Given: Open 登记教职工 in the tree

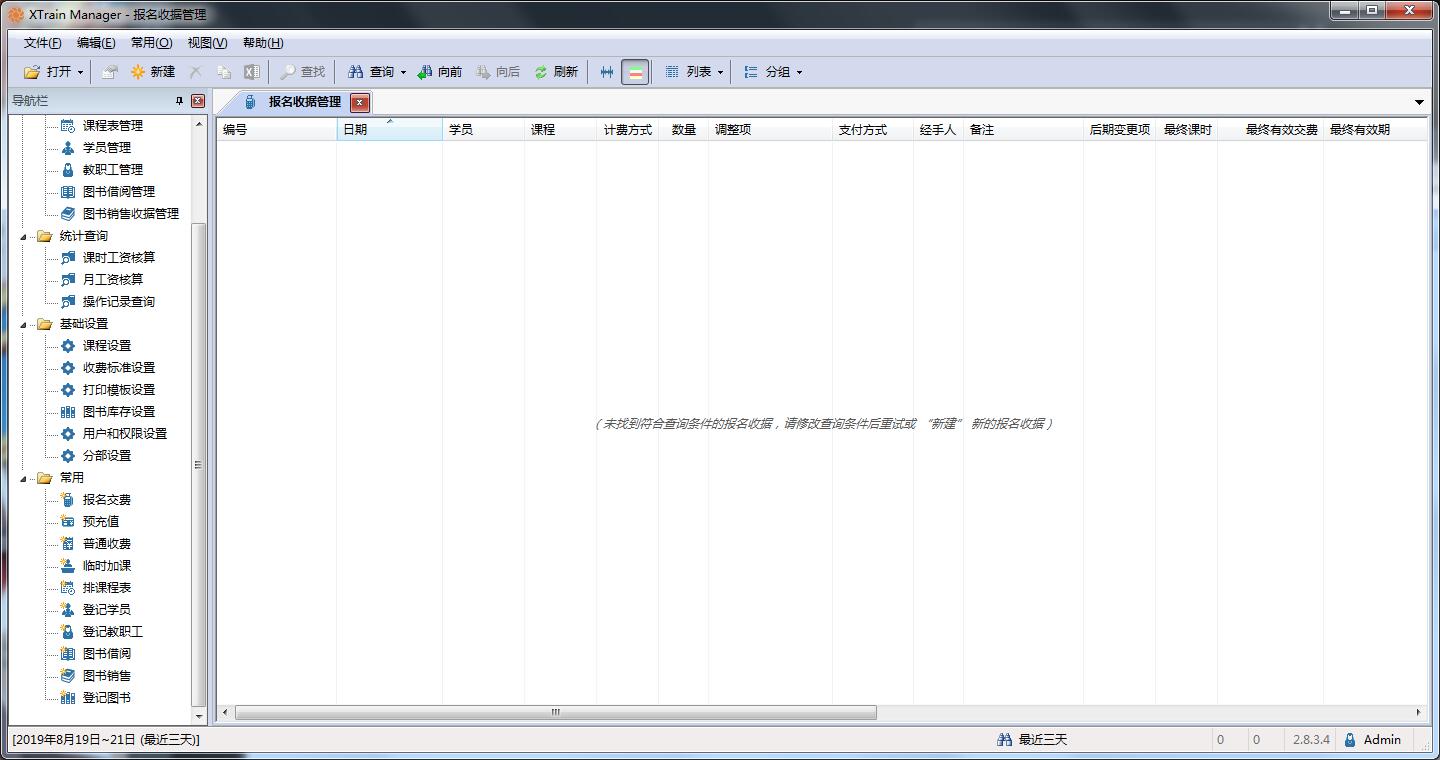Looking at the screenshot, I should coord(112,632).
